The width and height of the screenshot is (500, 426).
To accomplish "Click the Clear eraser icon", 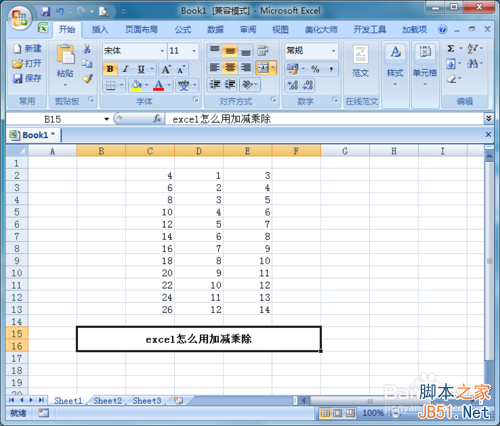I will click(x=451, y=79).
